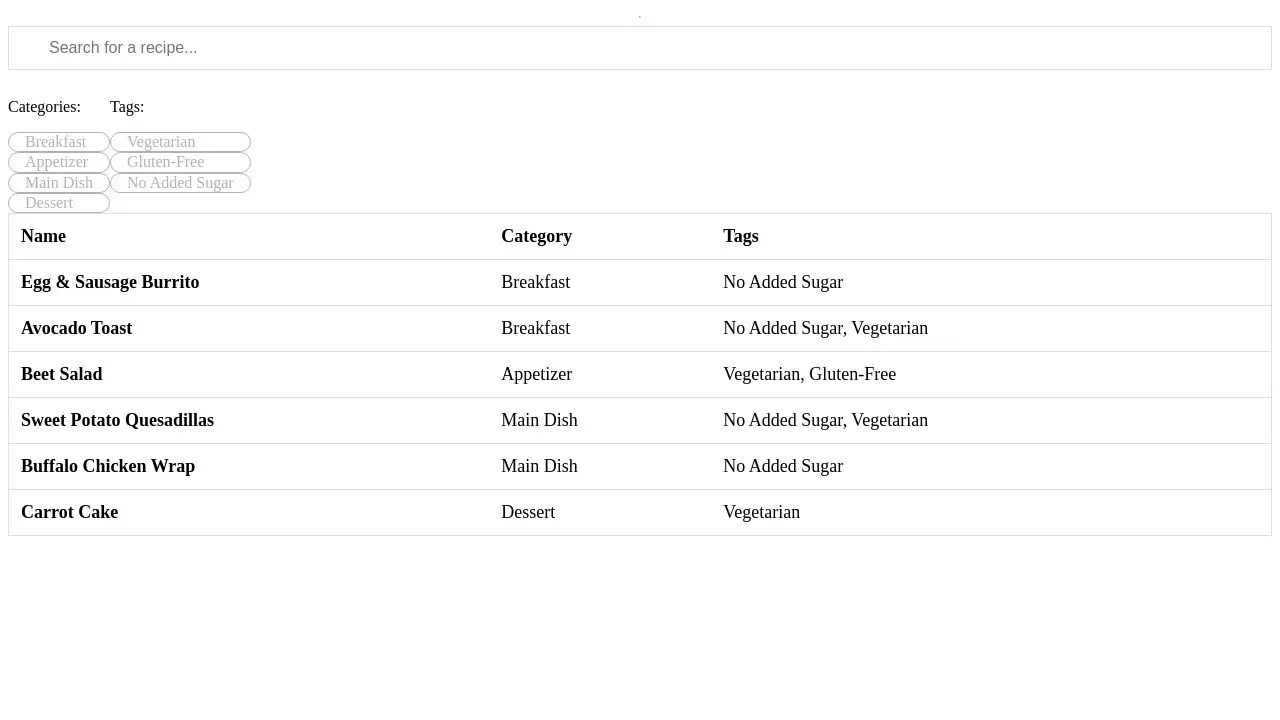This screenshot has height=720, width=1280.
Task: Select the Carrot Cake recipe
Action: (x=69, y=512)
